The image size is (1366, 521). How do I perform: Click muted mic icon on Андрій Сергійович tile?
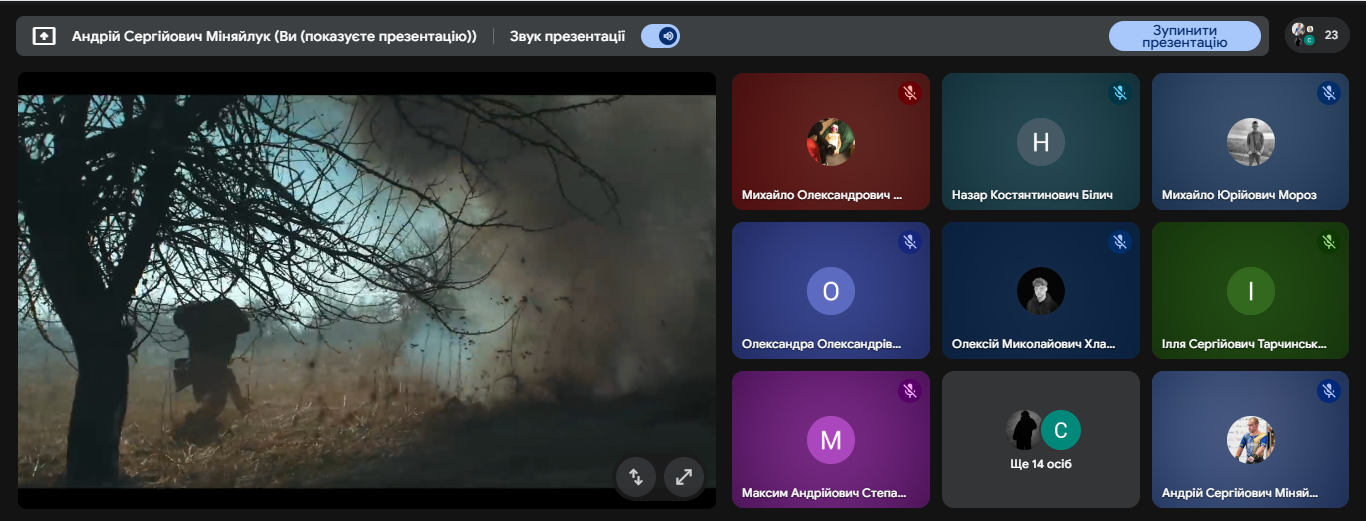point(1329,392)
